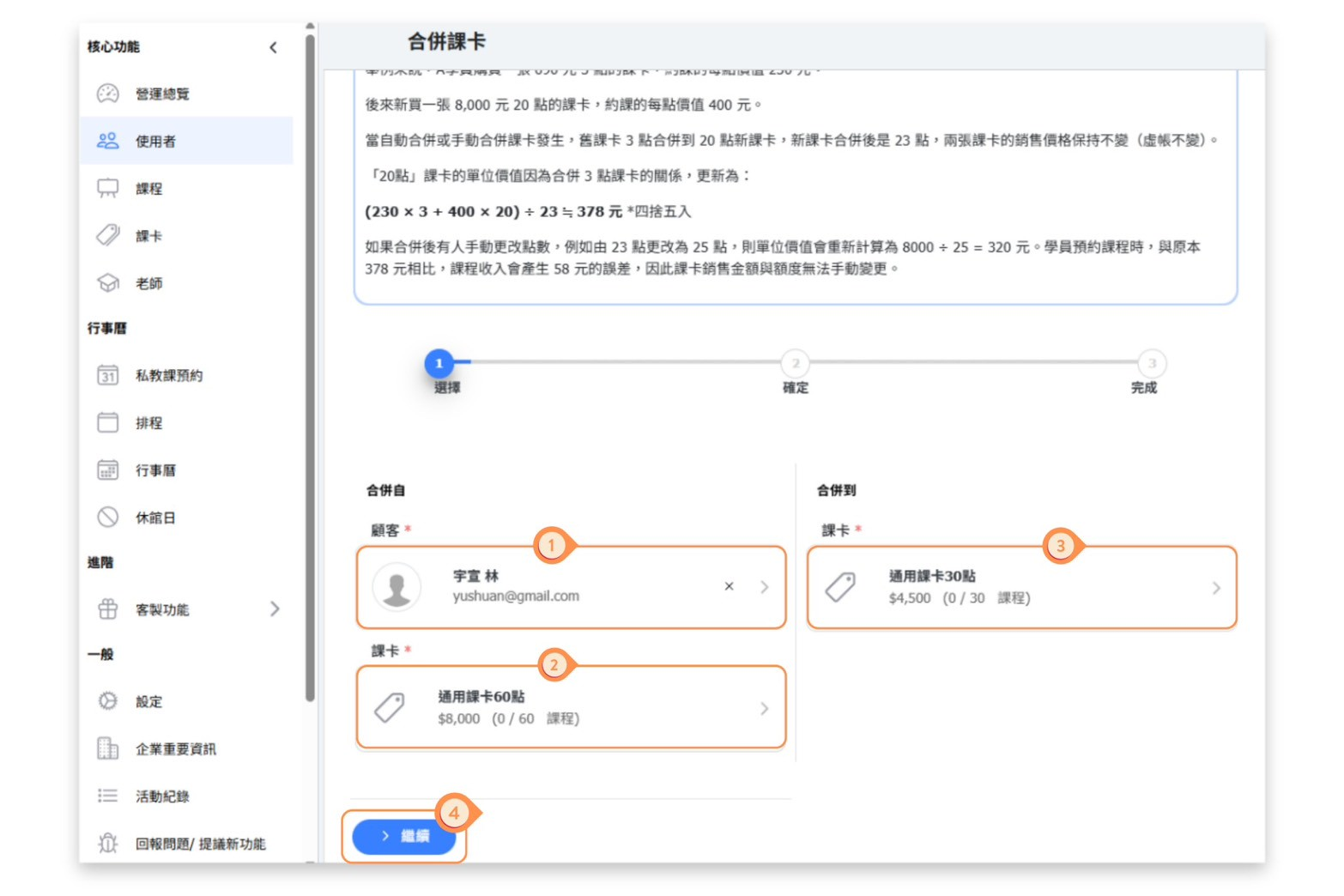This screenshot has height=896, width=1344.
Task: Click the sidebar vertical scrollbar
Action: pyautogui.click(x=310, y=360)
